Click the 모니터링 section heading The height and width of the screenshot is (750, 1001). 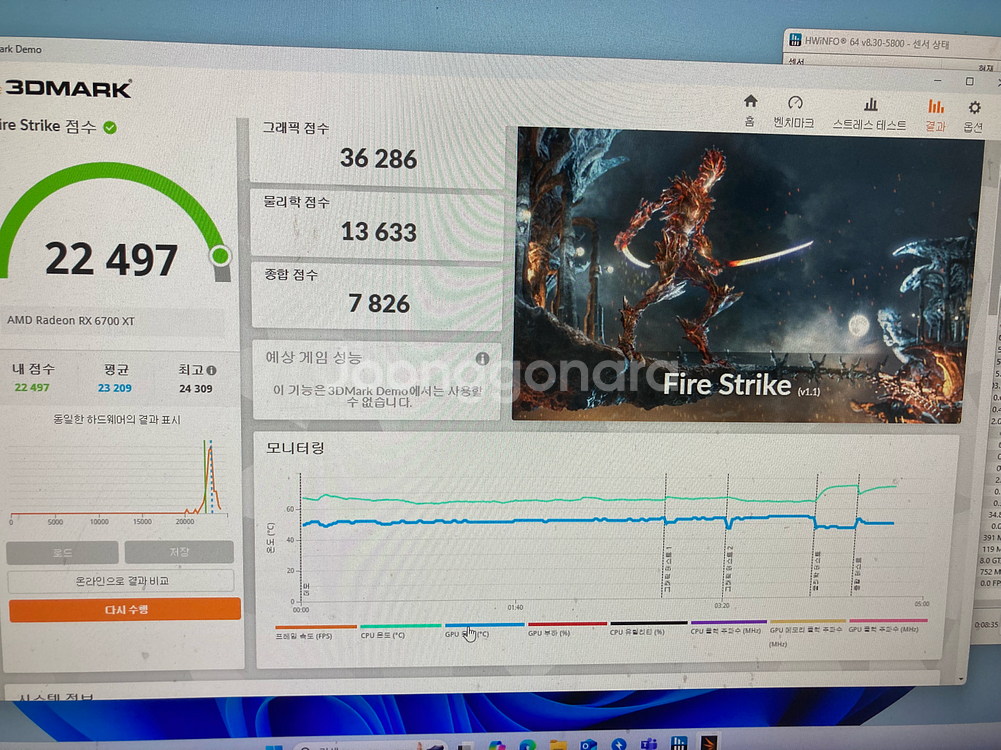(x=296, y=448)
